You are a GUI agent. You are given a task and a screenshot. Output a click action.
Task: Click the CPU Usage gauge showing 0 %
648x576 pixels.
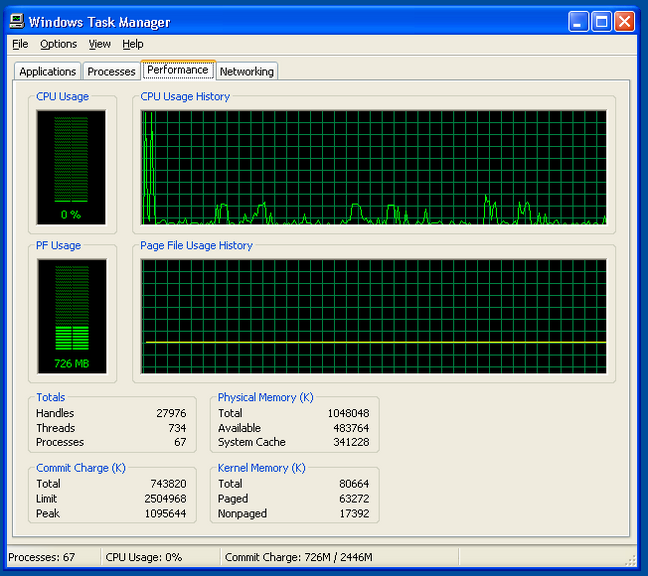click(x=70, y=166)
